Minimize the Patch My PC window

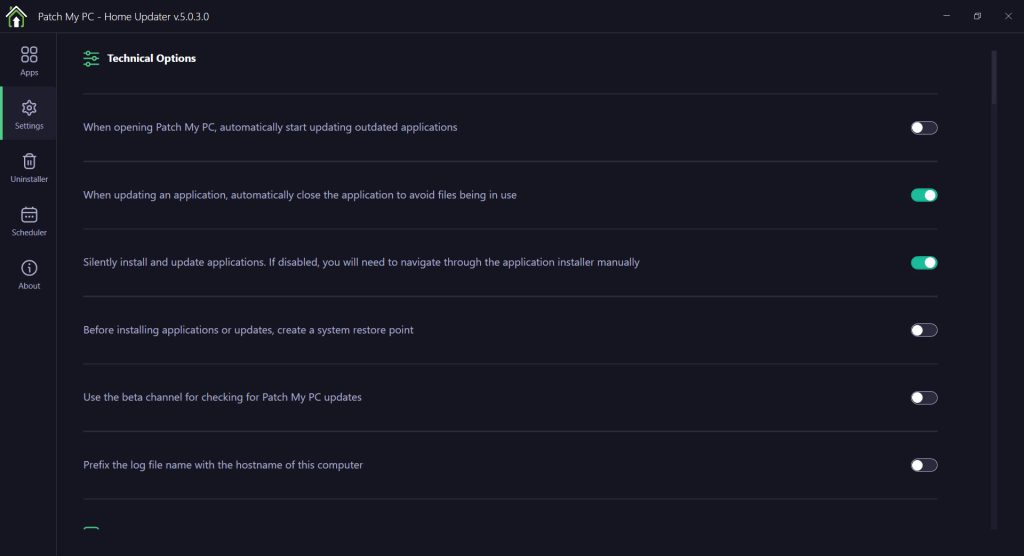(x=946, y=16)
